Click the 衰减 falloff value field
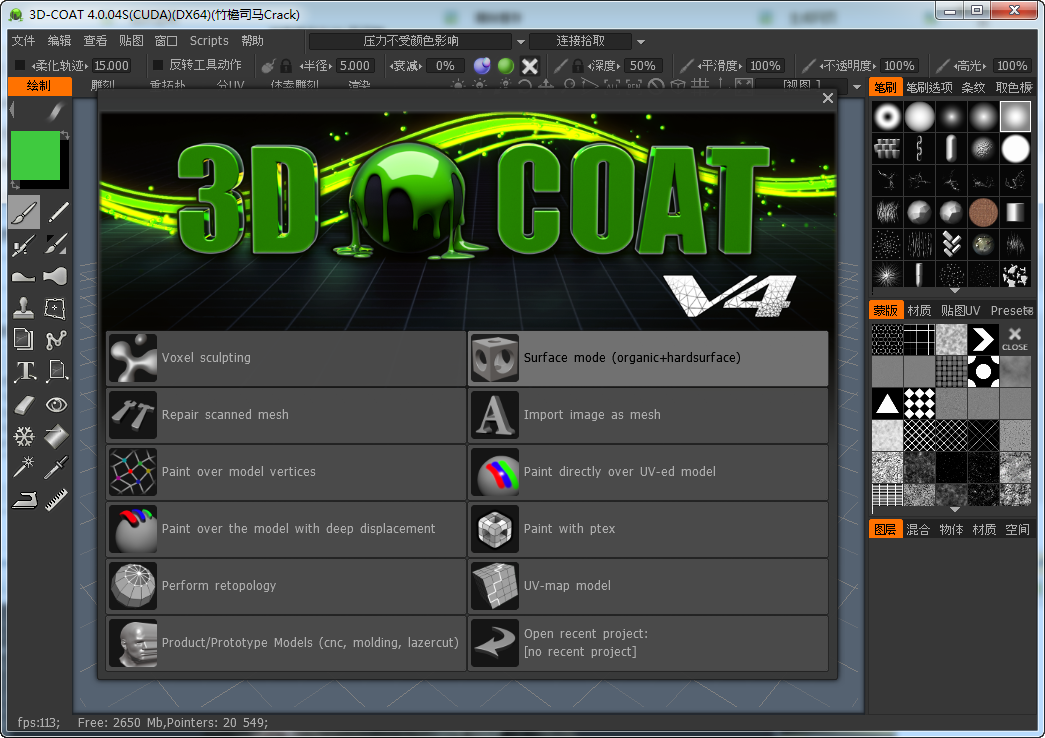 coord(445,65)
